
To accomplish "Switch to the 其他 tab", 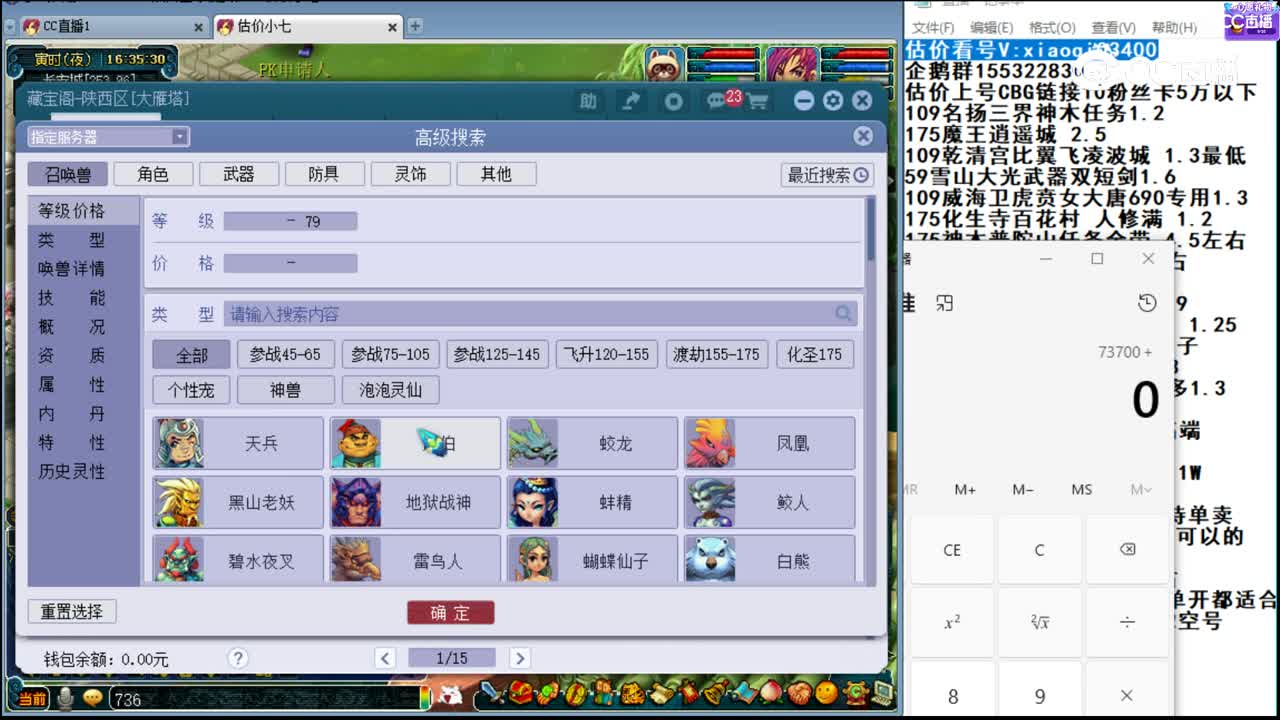I will coord(496,174).
